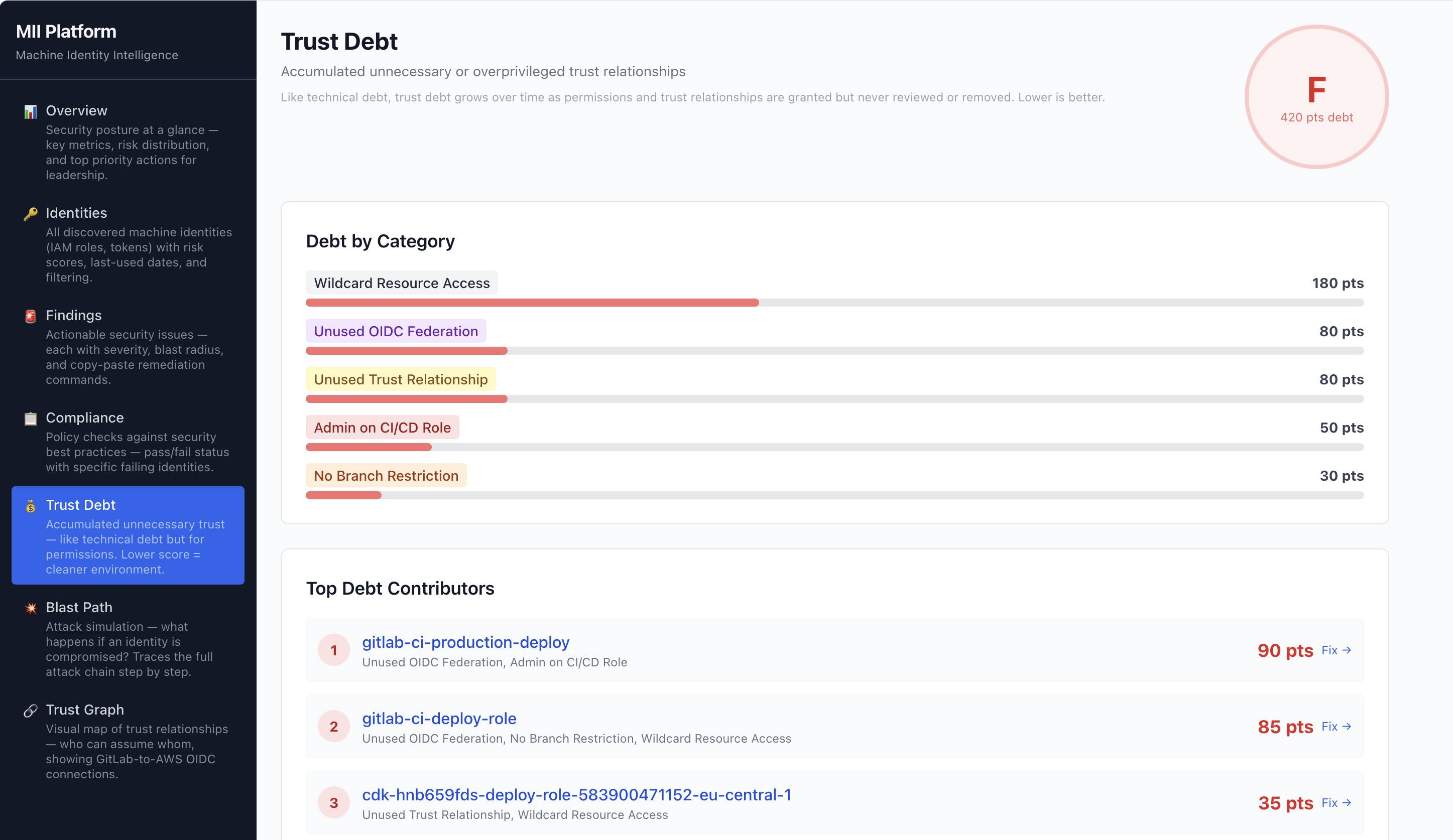Screen dimensions: 1453x840
Task: Click the F grade debt score circle
Action: [x=1317, y=97]
